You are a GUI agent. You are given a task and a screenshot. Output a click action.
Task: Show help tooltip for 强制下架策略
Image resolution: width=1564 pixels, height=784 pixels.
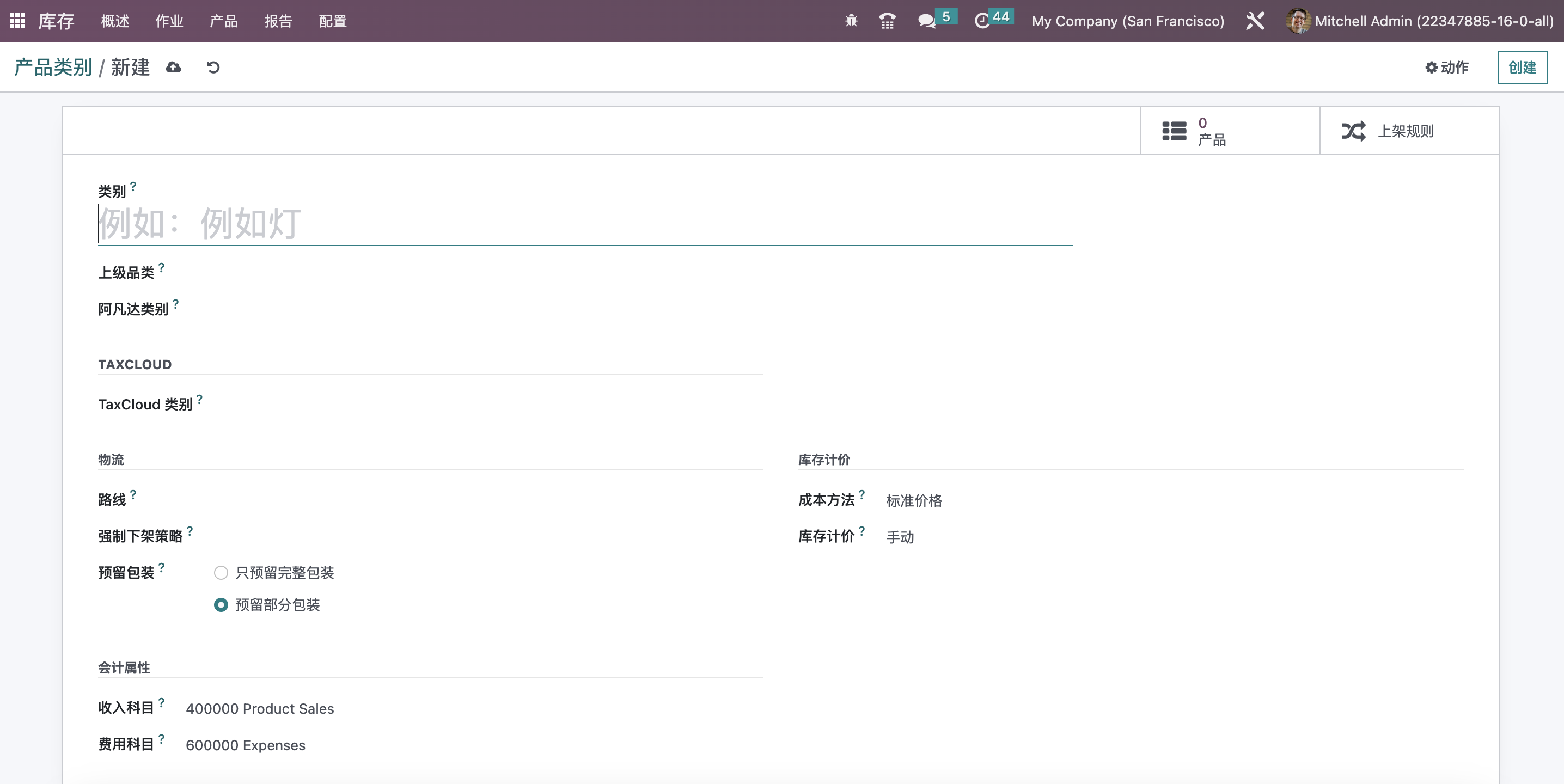click(x=190, y=530)
